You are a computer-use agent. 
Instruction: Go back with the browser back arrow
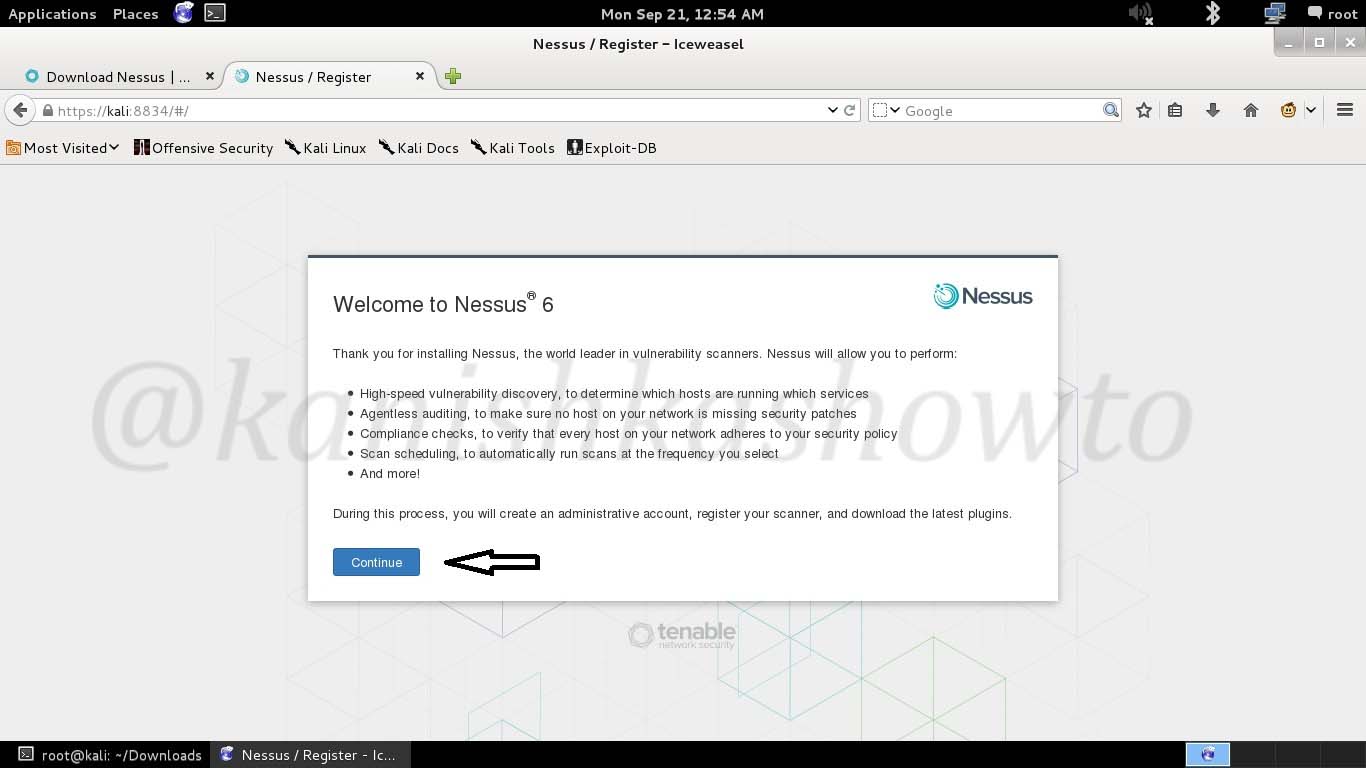20,110
